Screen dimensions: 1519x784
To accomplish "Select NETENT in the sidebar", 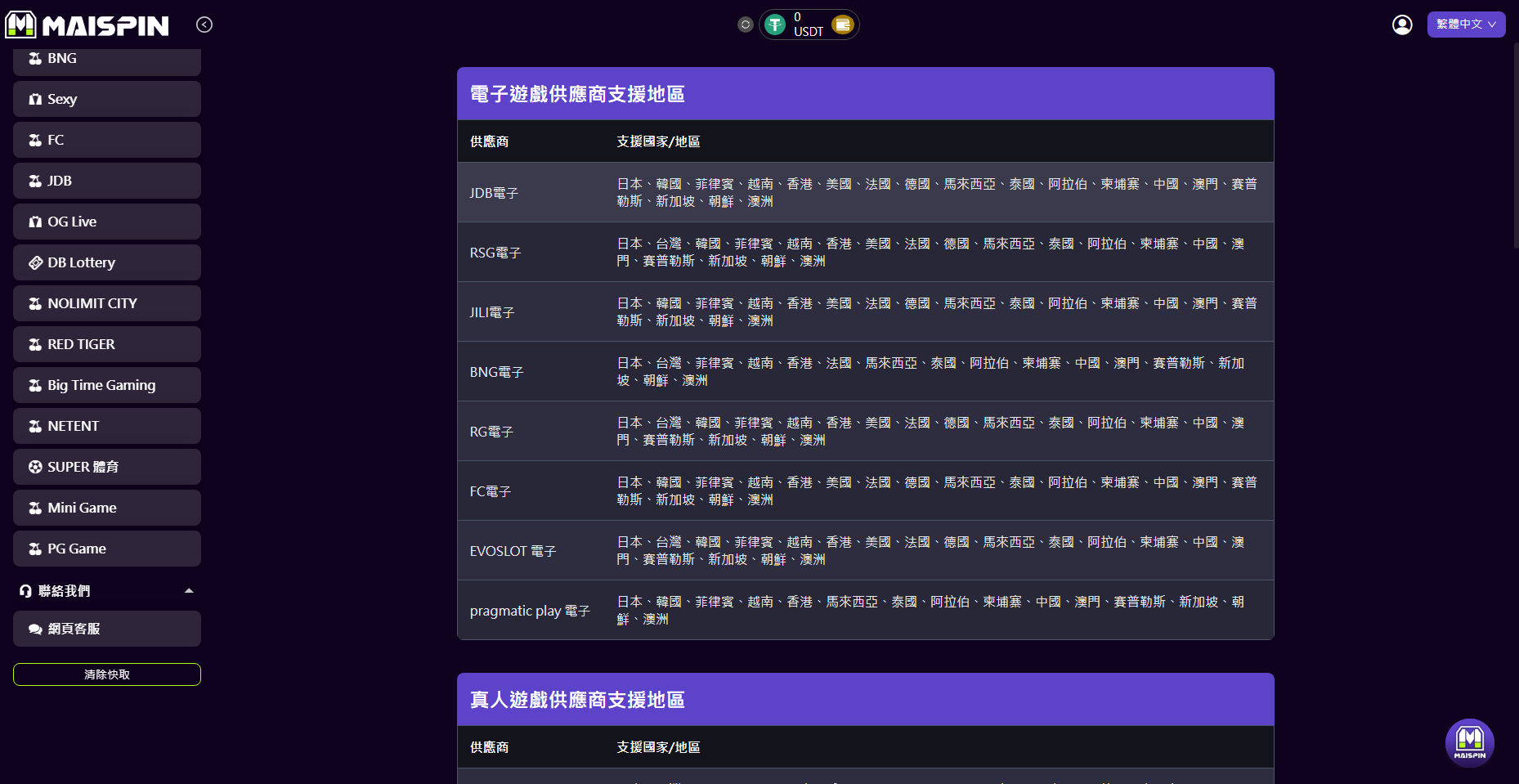I will click(107, 426).
